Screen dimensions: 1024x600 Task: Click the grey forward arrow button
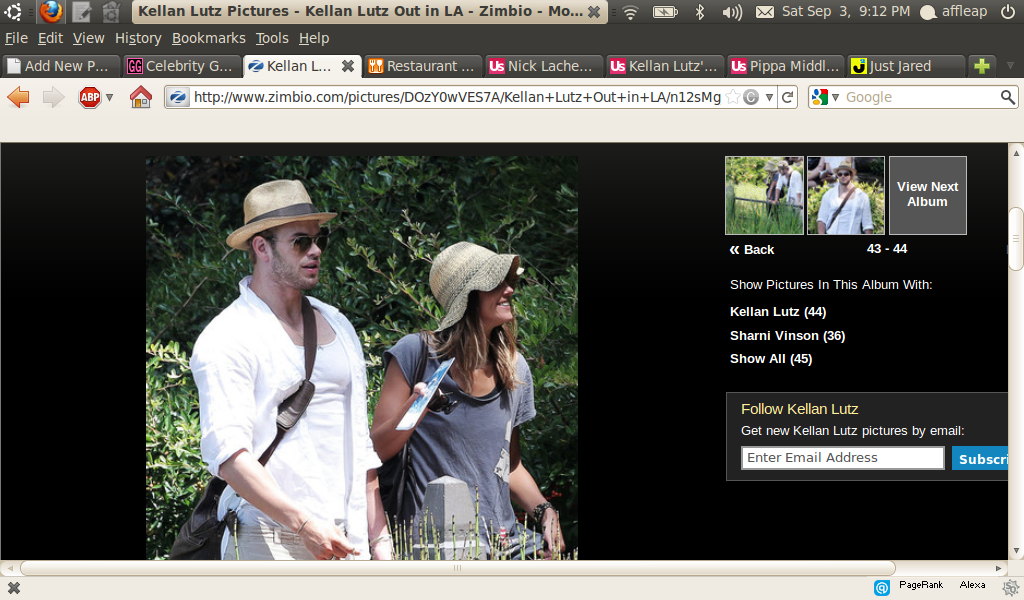[x=54, y=97]
